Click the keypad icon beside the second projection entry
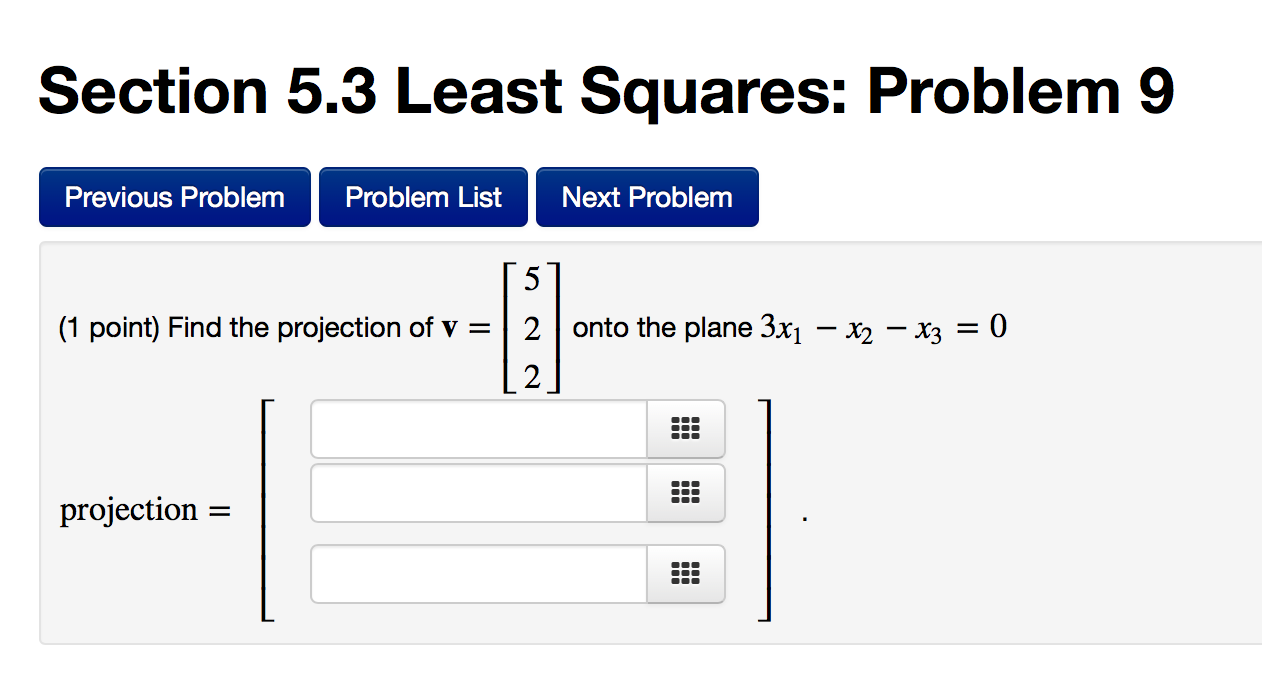The image size is (1262, 678). point(686,493)
